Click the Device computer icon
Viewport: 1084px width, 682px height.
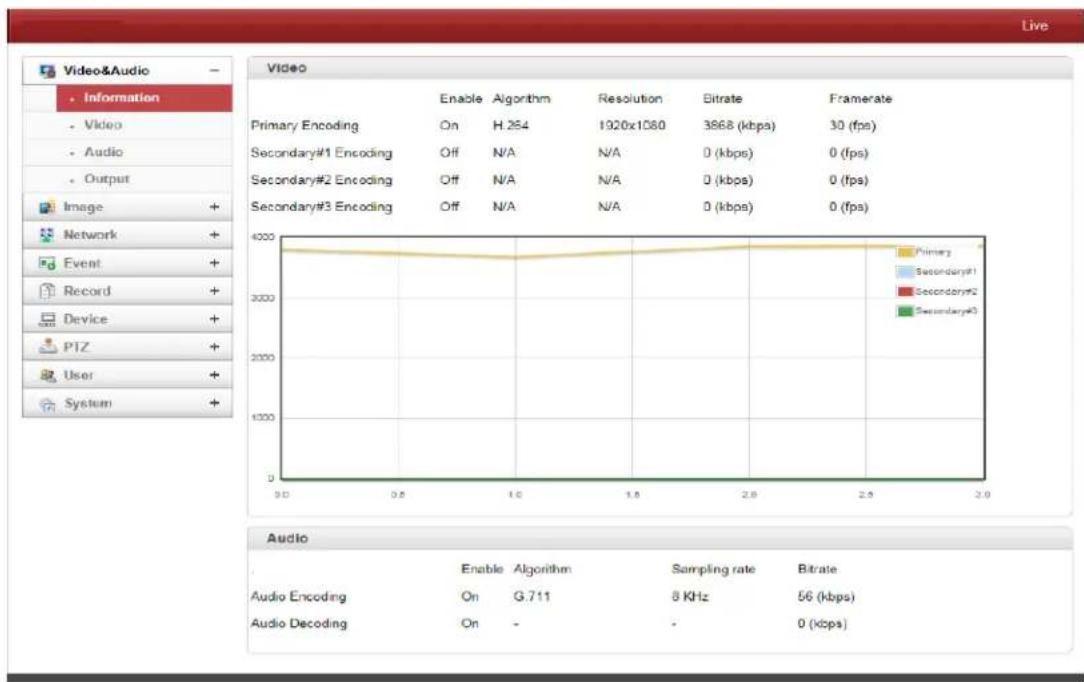[x=47, y=319]
